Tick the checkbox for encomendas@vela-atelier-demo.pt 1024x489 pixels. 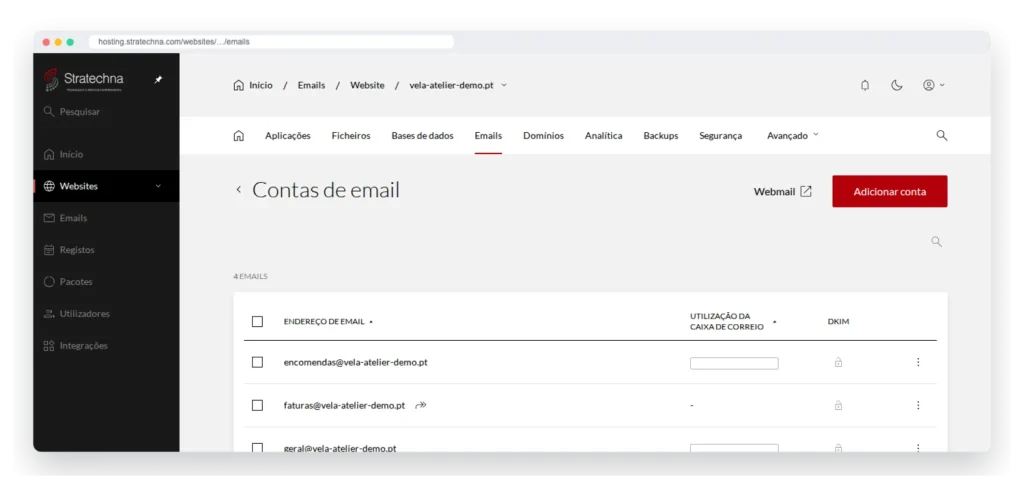pyautogui.click(x=257, y=362)
